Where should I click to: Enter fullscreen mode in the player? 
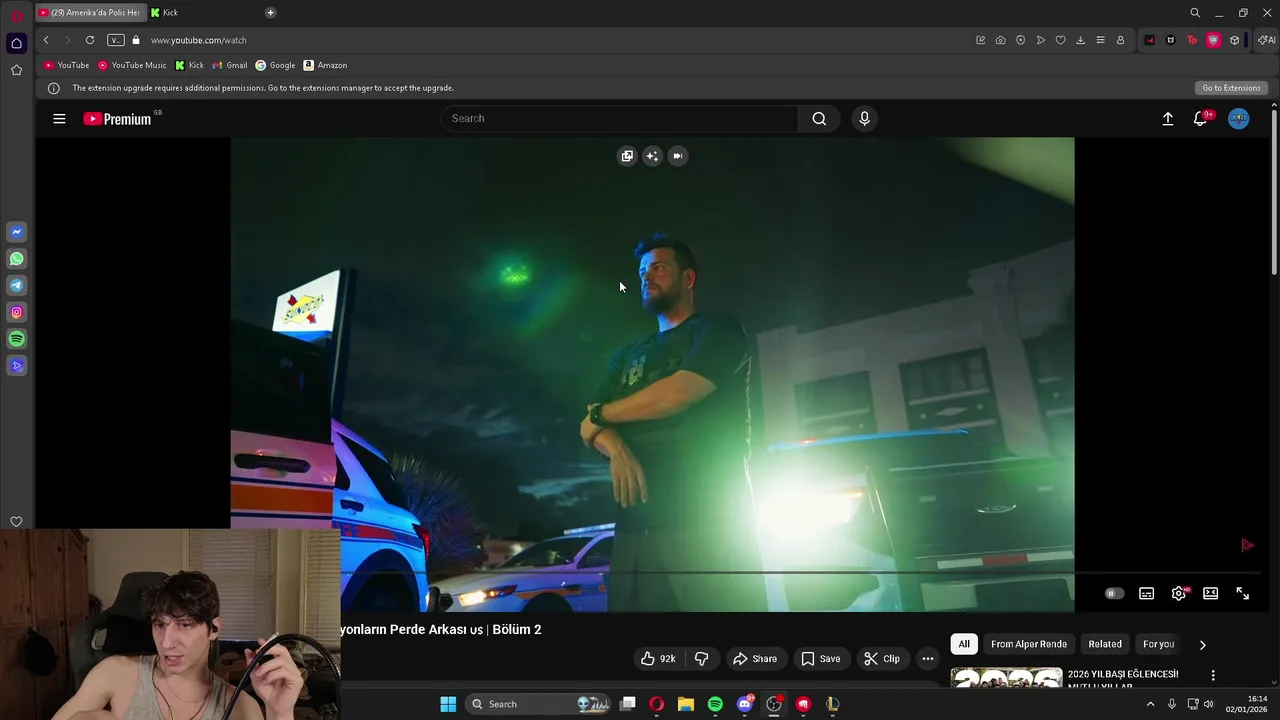click(x=1242, y=594)
